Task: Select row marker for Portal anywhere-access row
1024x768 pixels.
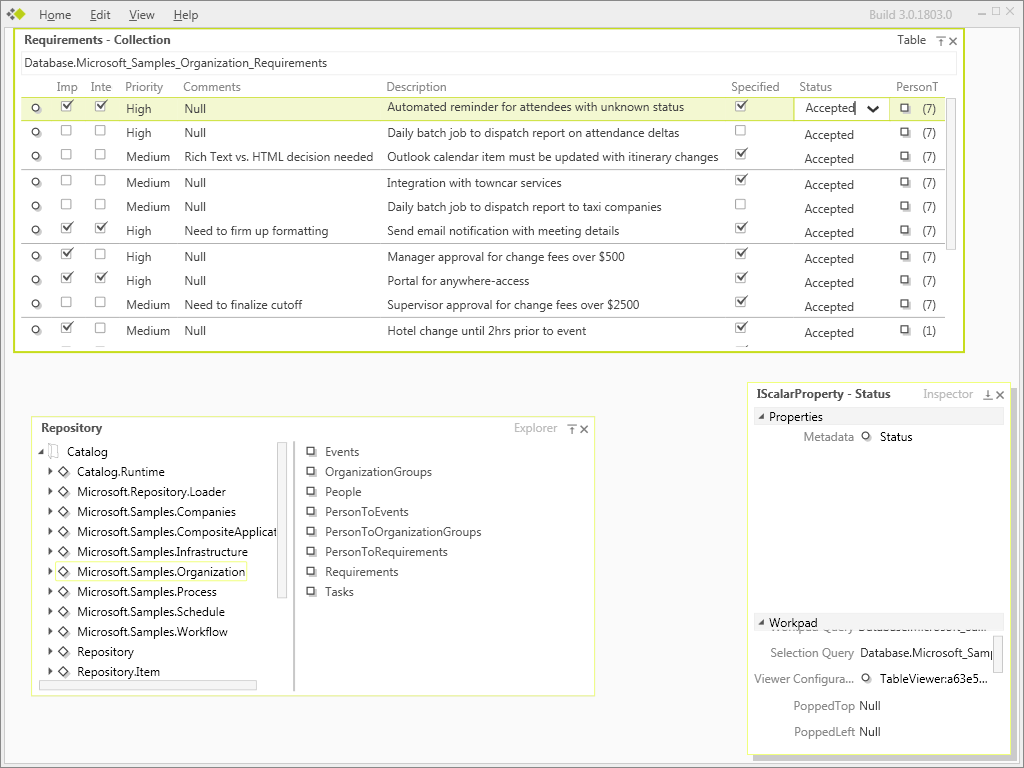Action: tap(36, 281)
